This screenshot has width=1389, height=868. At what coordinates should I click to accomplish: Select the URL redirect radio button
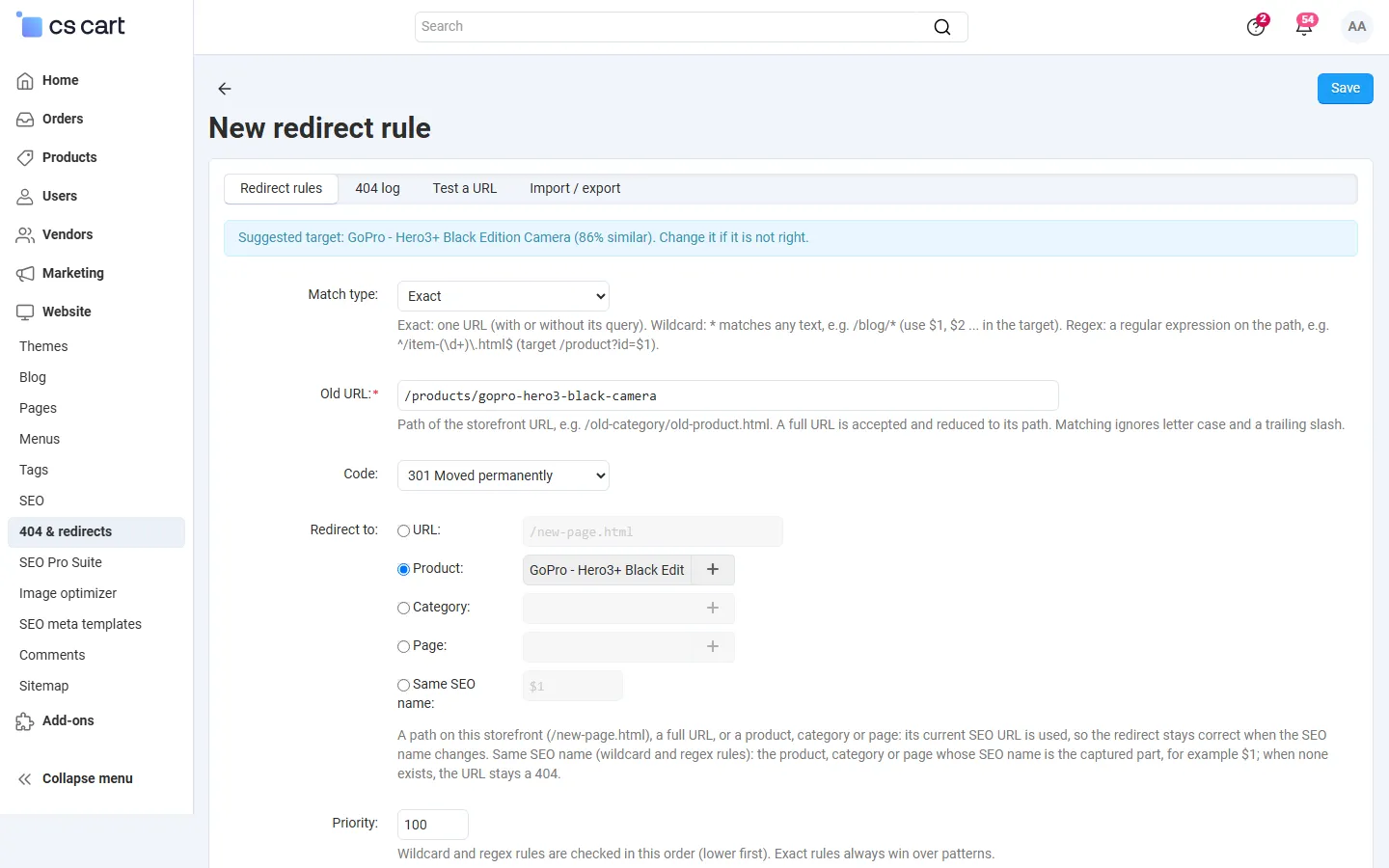[x=404, y=531]
